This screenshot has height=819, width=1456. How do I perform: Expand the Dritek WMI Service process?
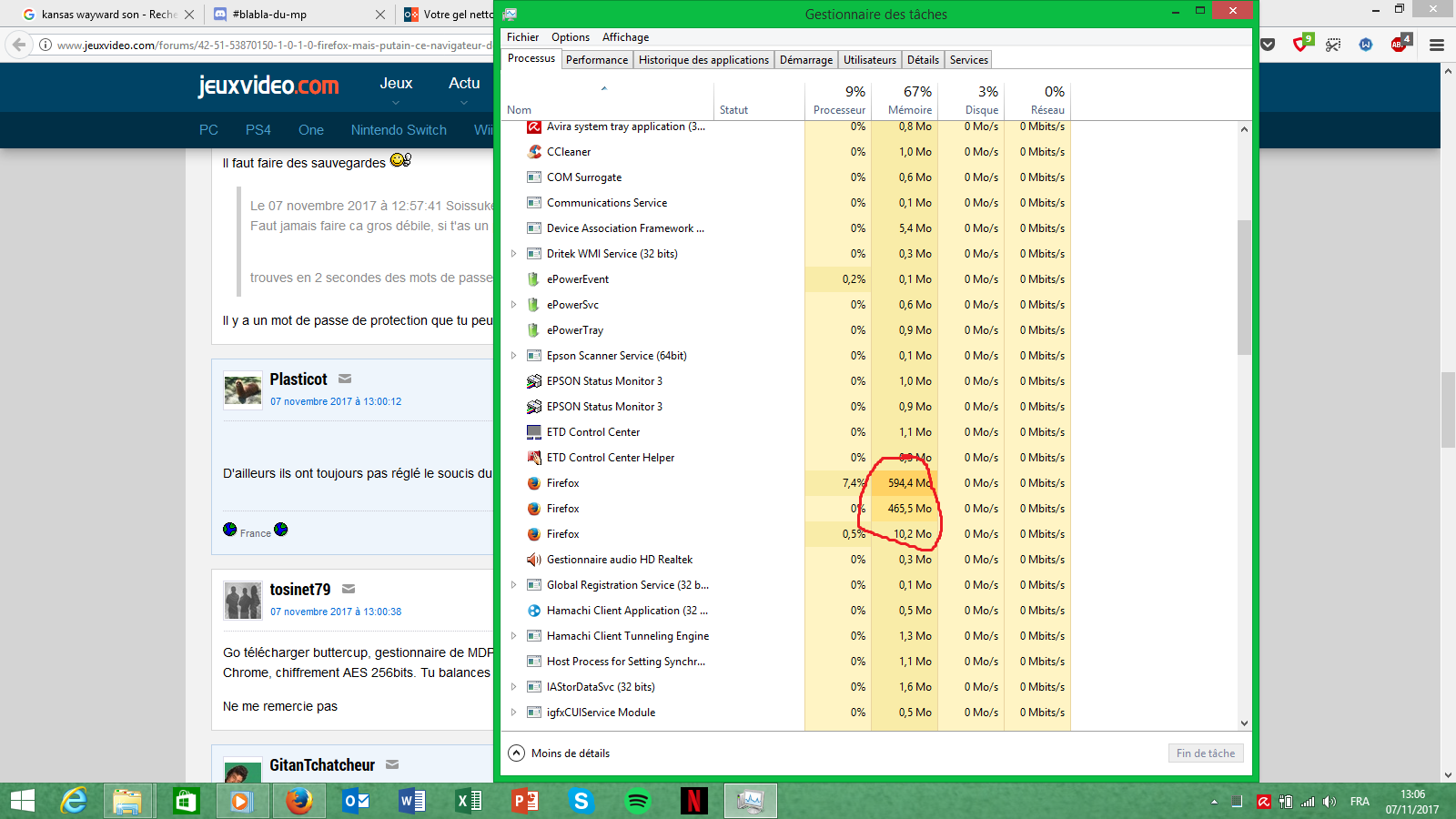tap(513, 254)
